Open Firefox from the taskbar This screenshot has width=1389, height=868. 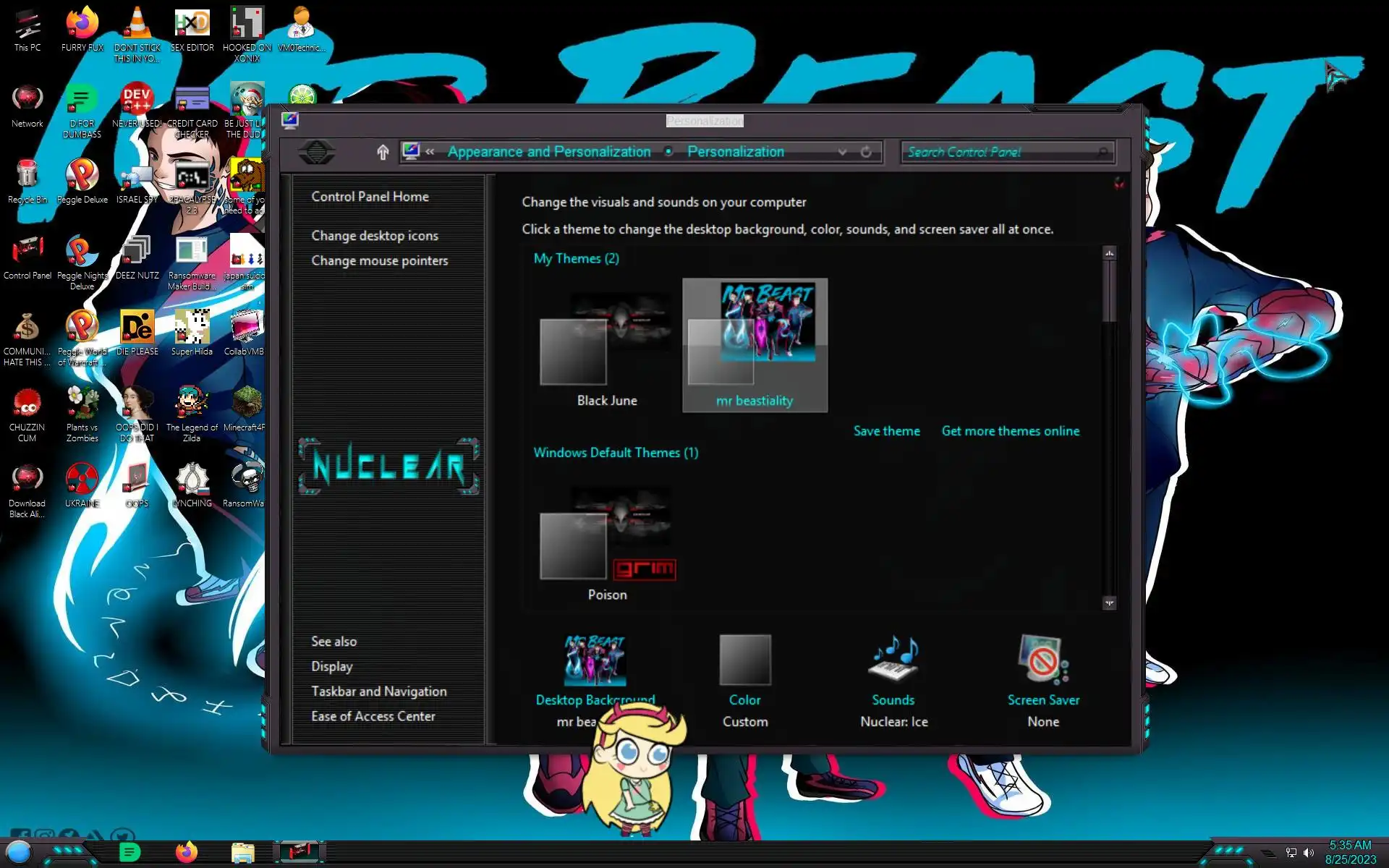(x=187, y=852)
